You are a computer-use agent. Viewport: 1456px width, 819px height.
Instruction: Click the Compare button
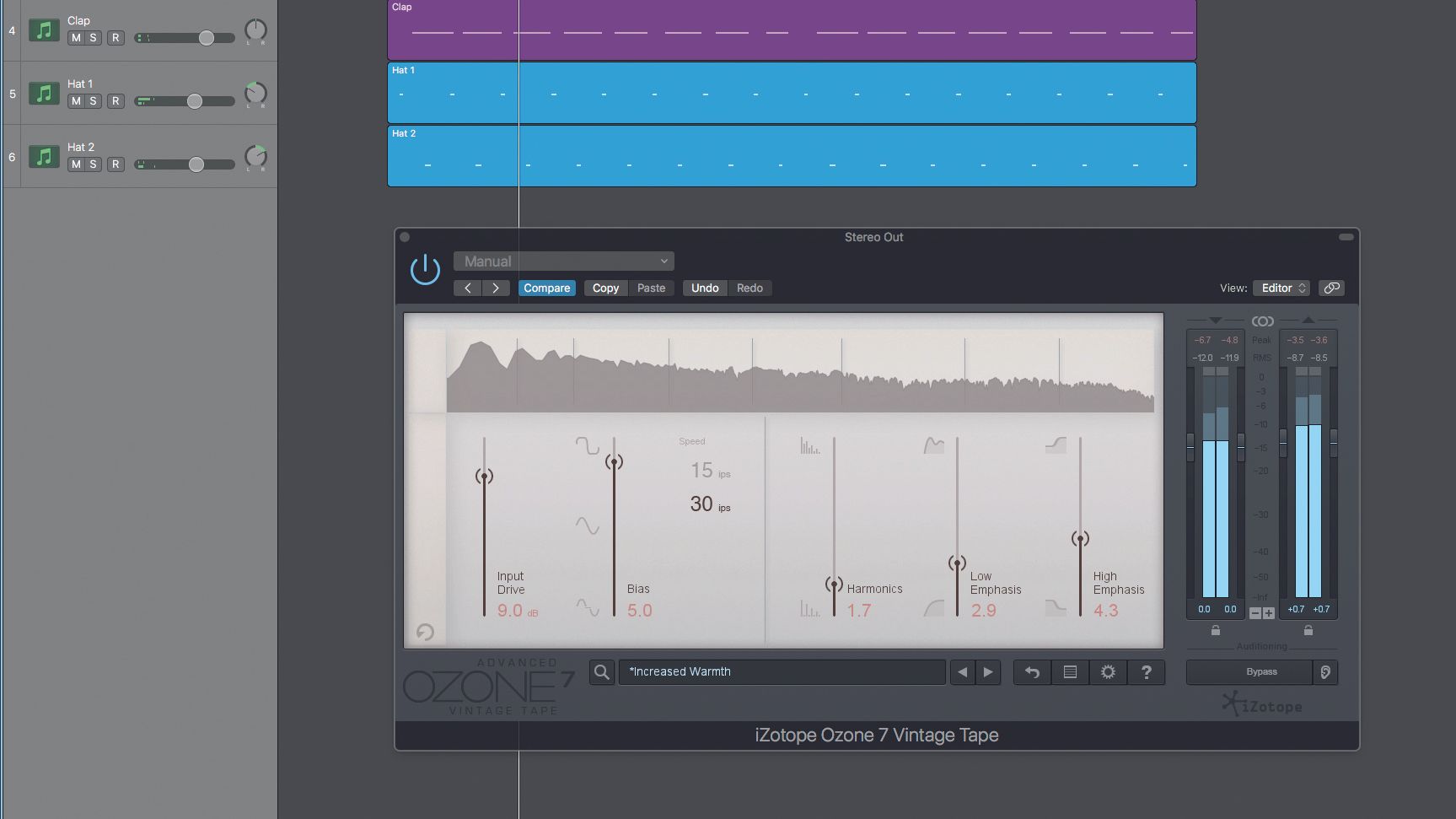pos(546,288)
